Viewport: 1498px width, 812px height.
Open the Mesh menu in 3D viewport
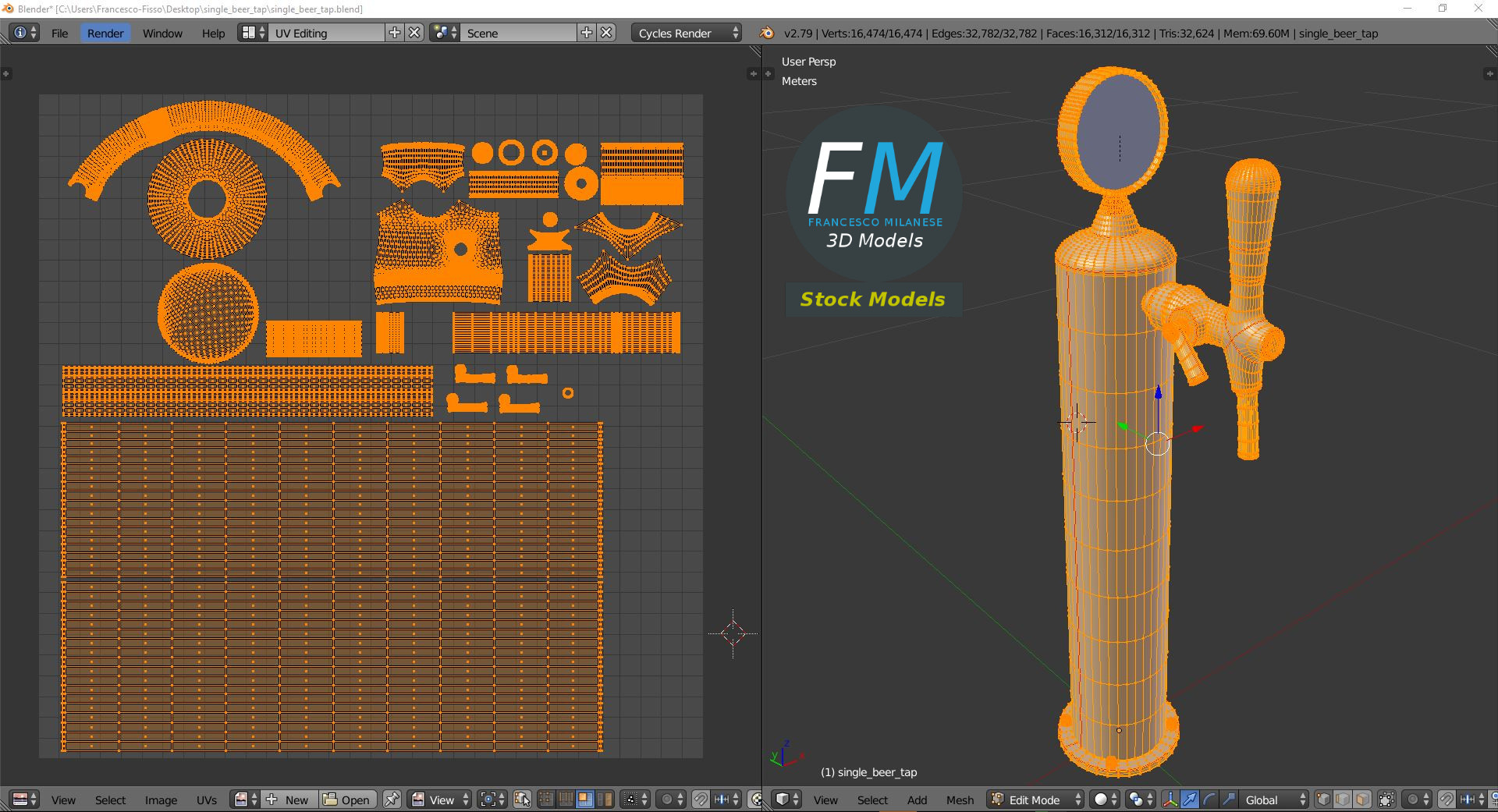pos(960,800)
